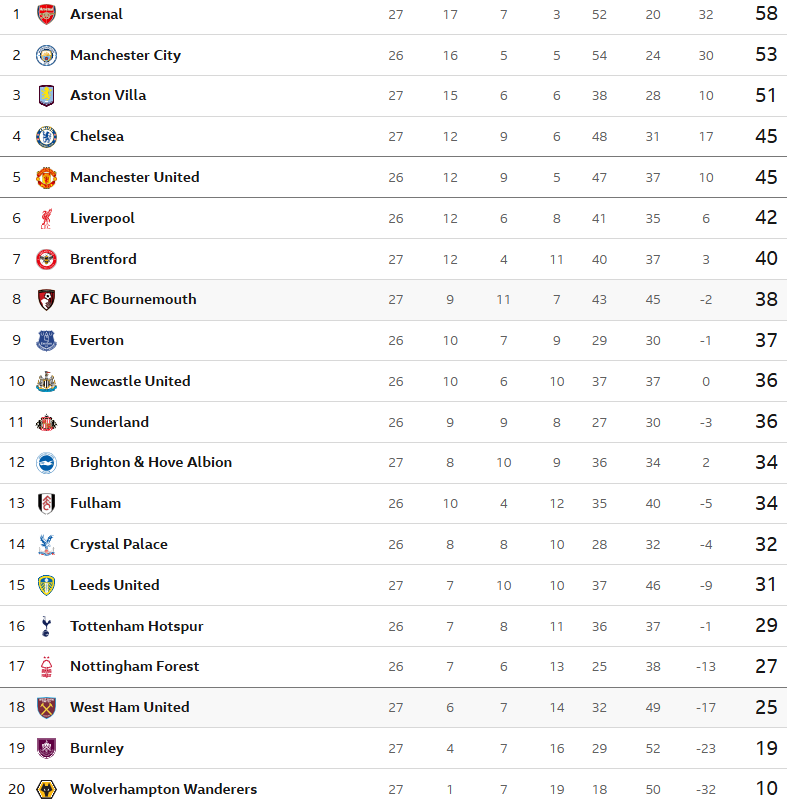The width and height of the screenshot is (787, 803).
Task: Select the Leeds United team name
Action: pos(114,585)
